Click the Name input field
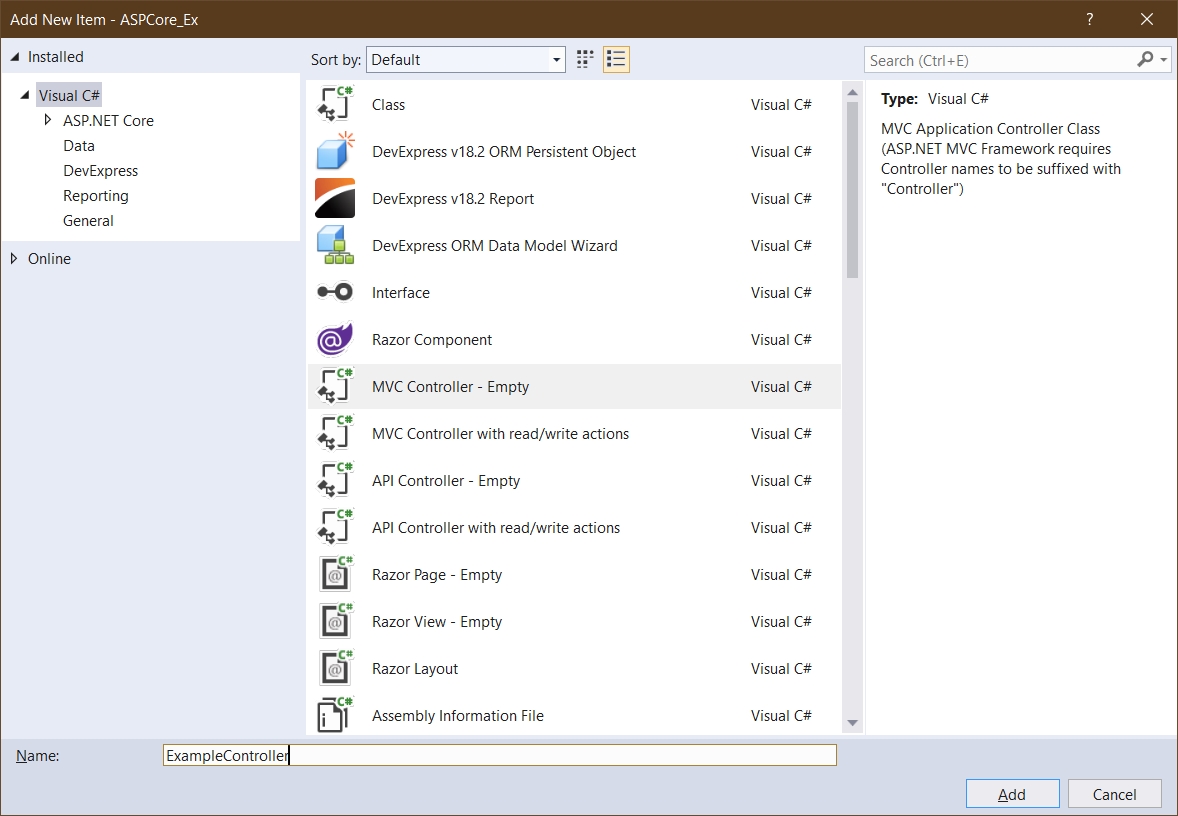The width and height of the screenshot is (1178, 816). point(500,755)
